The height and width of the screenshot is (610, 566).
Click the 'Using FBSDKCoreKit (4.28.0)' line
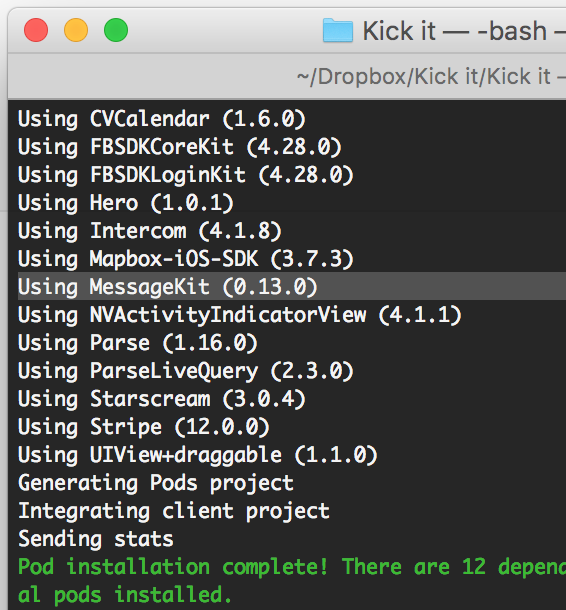(x=180, y=147)
